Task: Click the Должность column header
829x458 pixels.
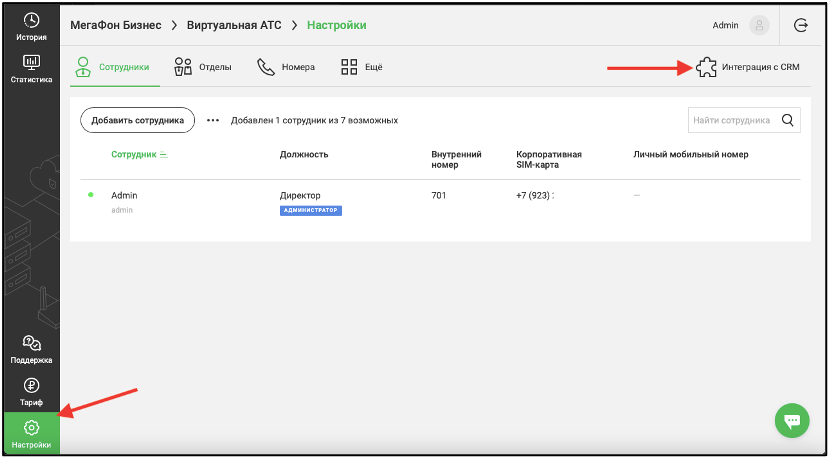Action: (x=304, y=154)
